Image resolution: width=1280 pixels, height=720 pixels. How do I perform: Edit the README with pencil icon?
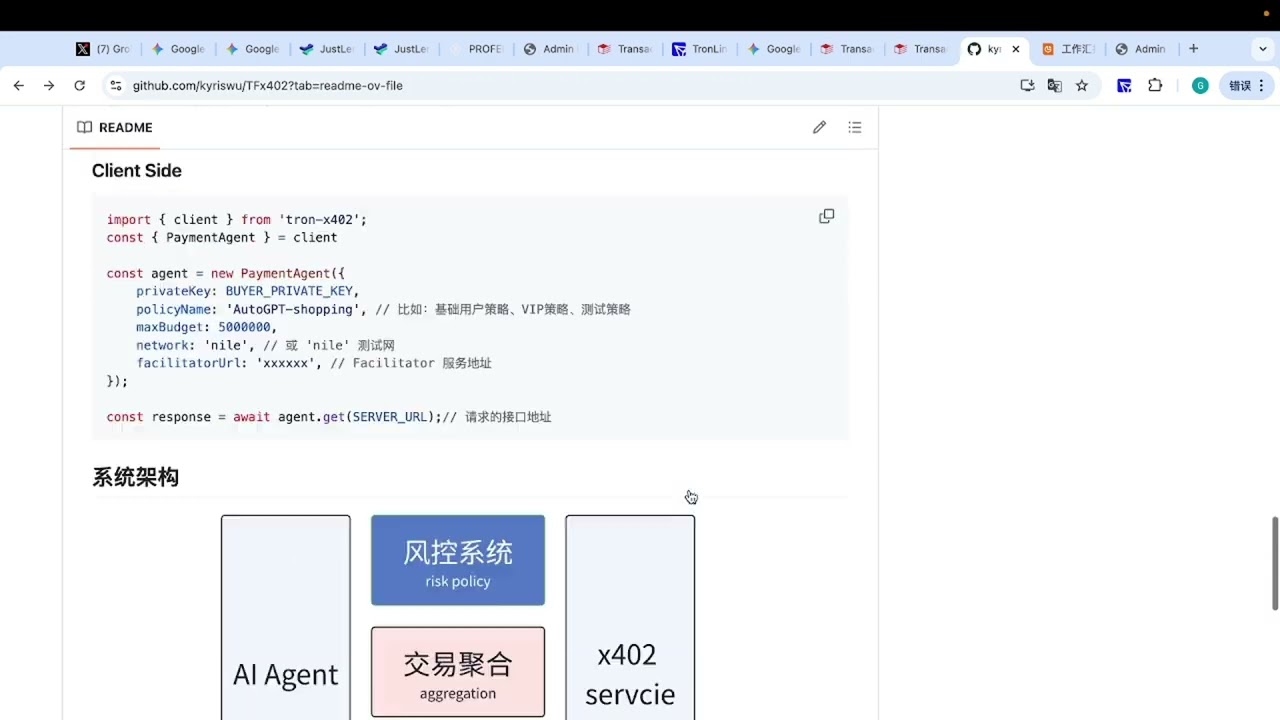point(819,127)
